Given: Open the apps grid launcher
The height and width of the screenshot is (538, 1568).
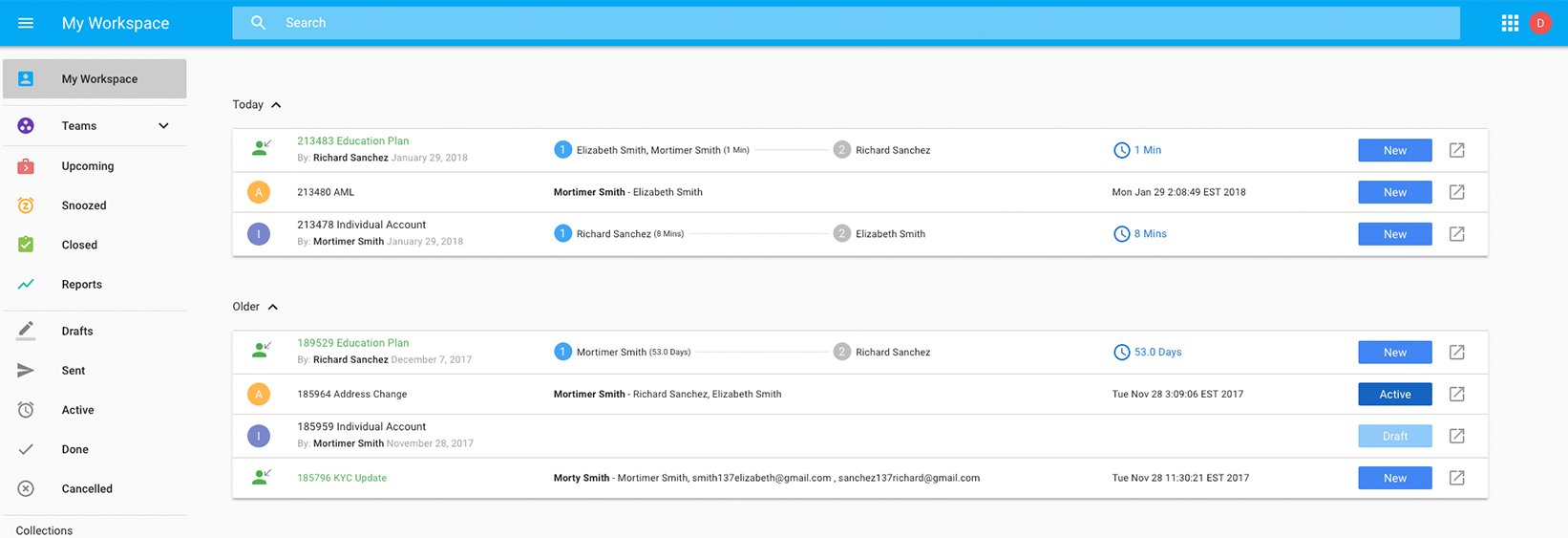Looking at the screenshot, I should (1510, 23).
